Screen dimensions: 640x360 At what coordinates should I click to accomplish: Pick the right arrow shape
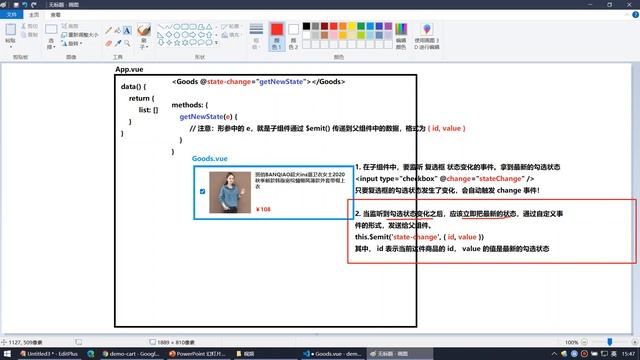pyautogui.click(x=193, y=35)
